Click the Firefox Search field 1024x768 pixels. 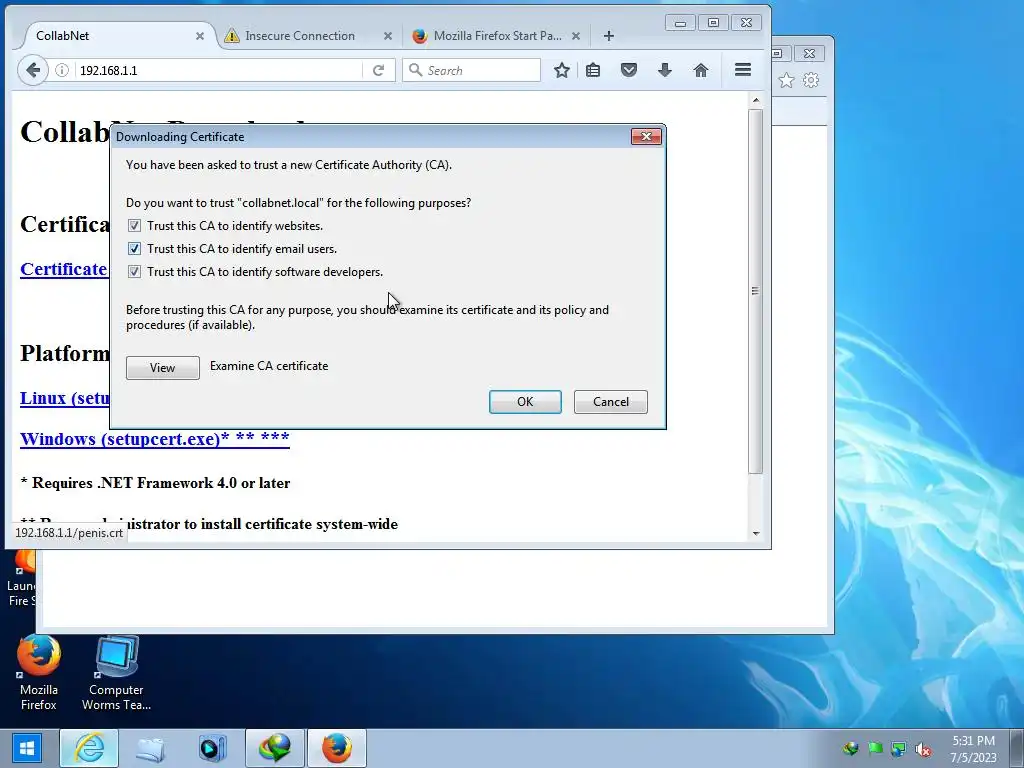point(472,70)
